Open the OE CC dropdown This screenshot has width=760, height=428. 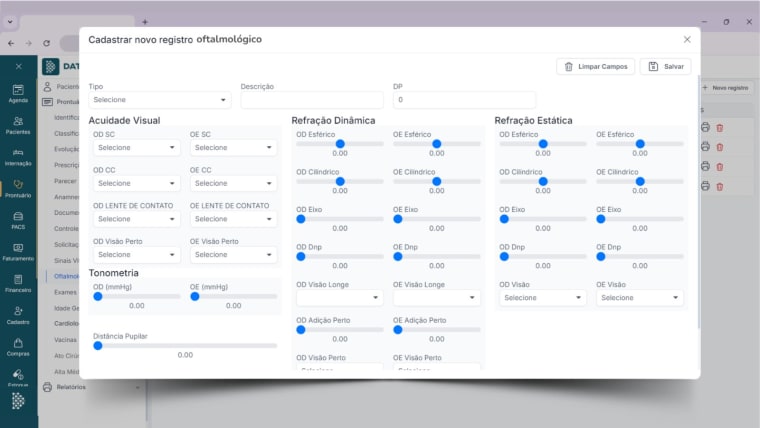coord(233,183)
